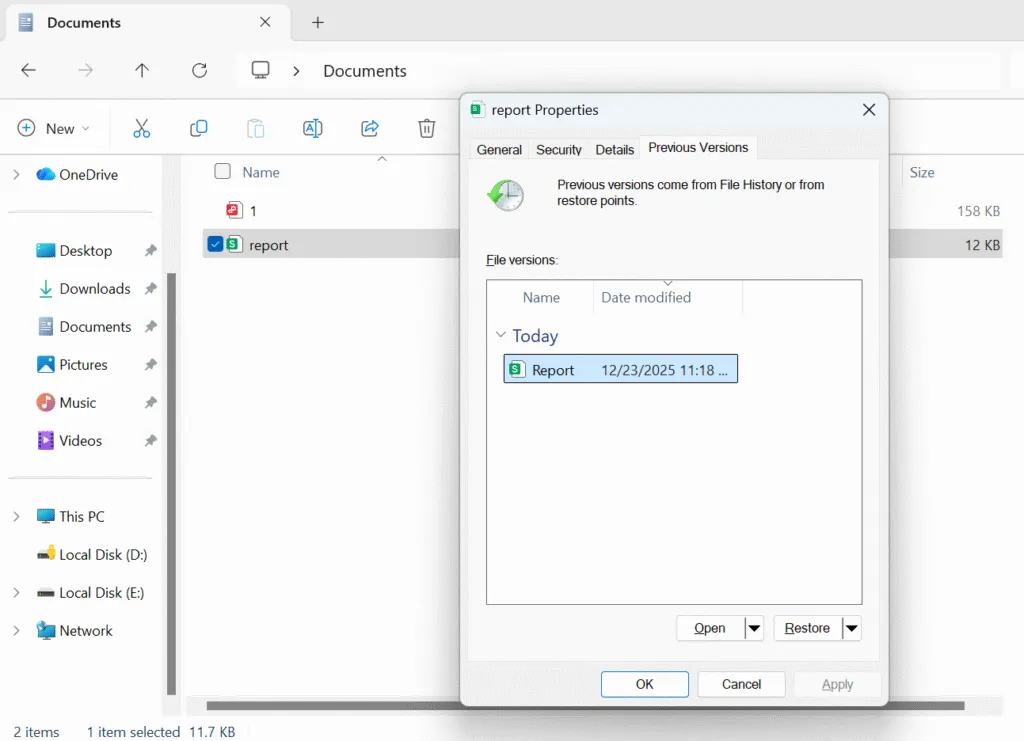
Task: Switch to the Security tab
Action: click(x=558, y=150)
